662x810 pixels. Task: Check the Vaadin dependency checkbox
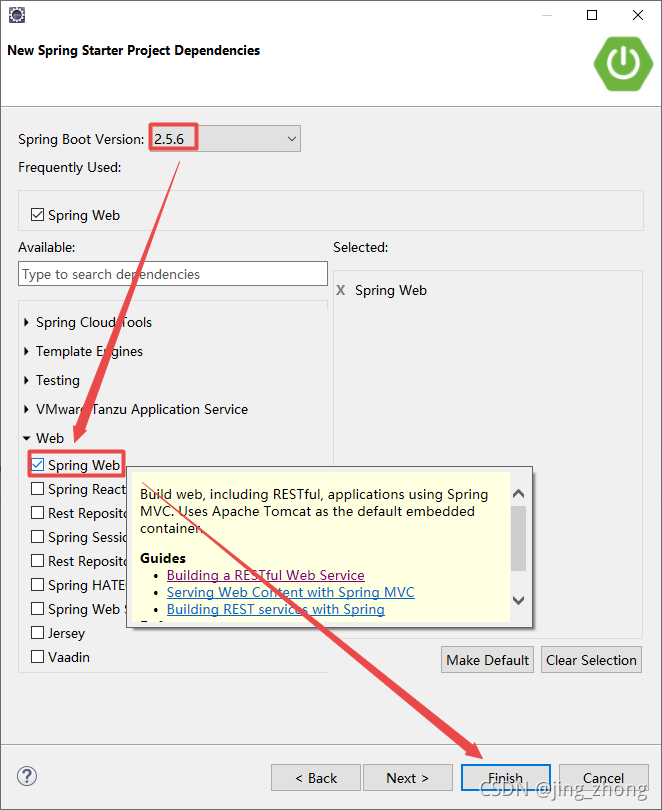[x=37, y=657]
